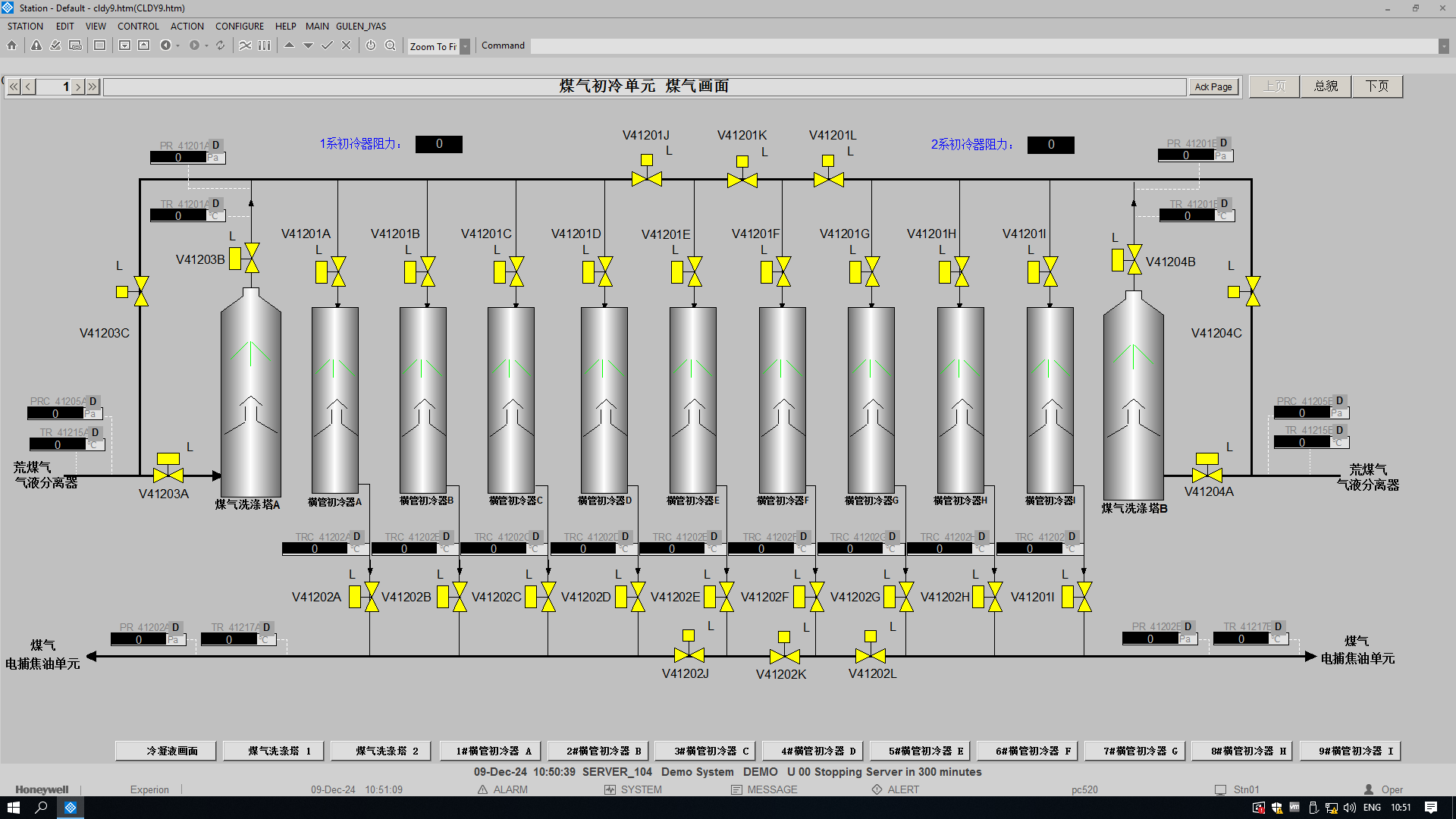Open the Zoom To Fit dropdown
1456x819 pixels.
pyautogui.click(x=465, y=46)
